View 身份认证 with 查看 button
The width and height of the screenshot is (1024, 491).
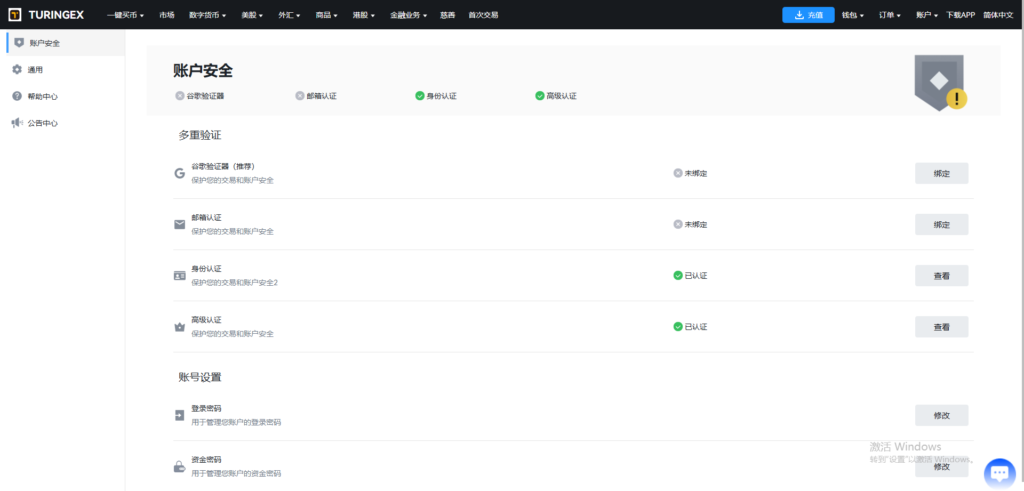(x=941, y=276)
